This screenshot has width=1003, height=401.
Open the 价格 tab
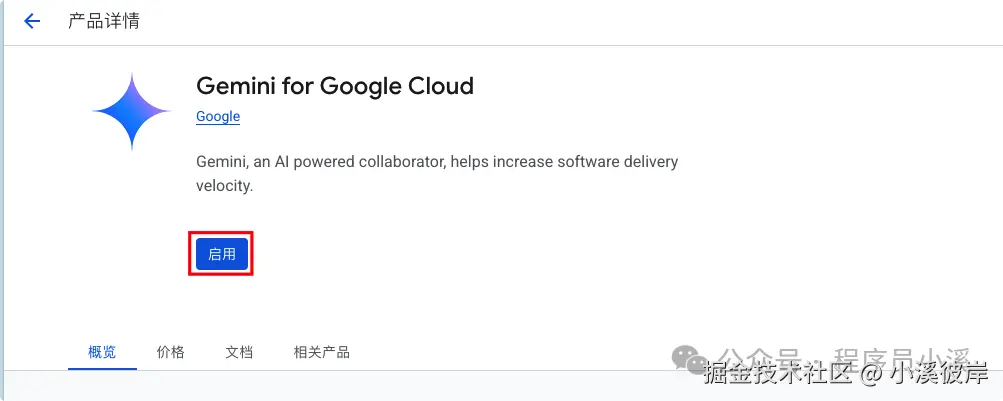pyautogui.click(x=171, y=352)
